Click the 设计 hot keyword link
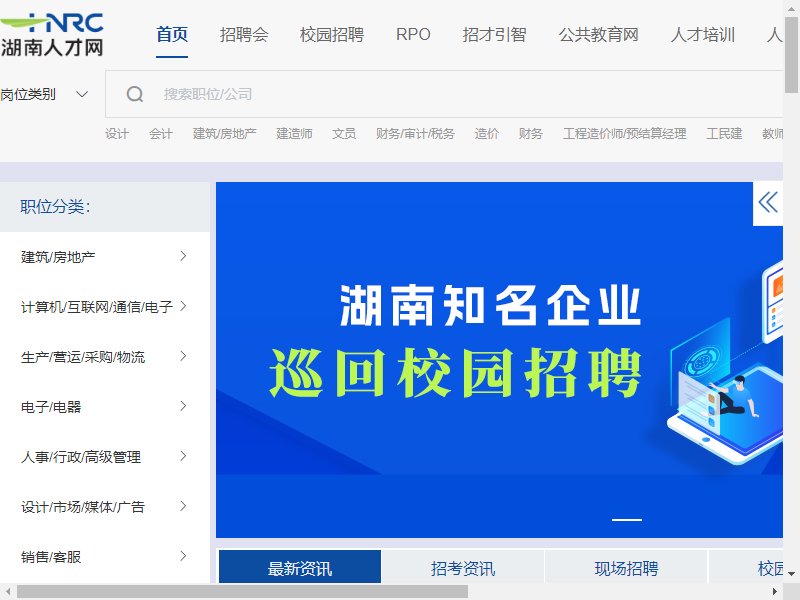The image size is (800, 600). click(117, 134)
